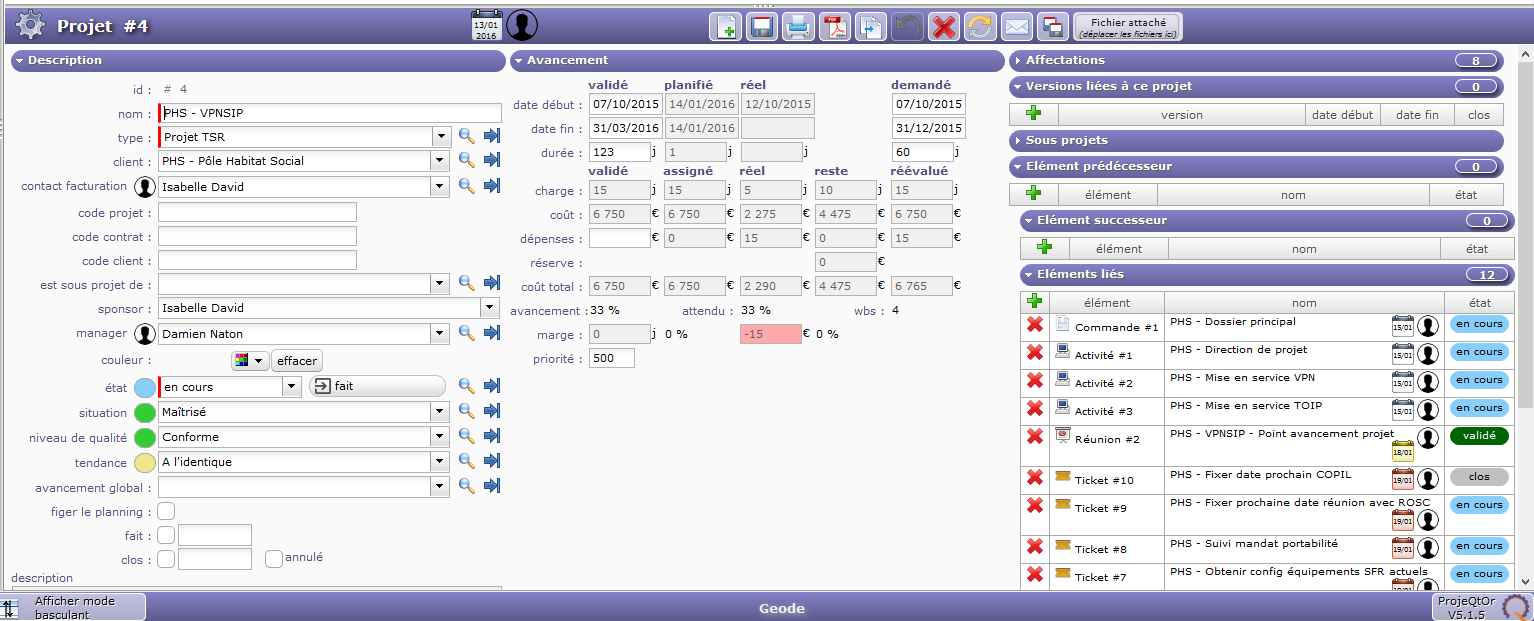Expand the Affectations section
This screenshot has height=621, width=1534.
(1065, 61)
